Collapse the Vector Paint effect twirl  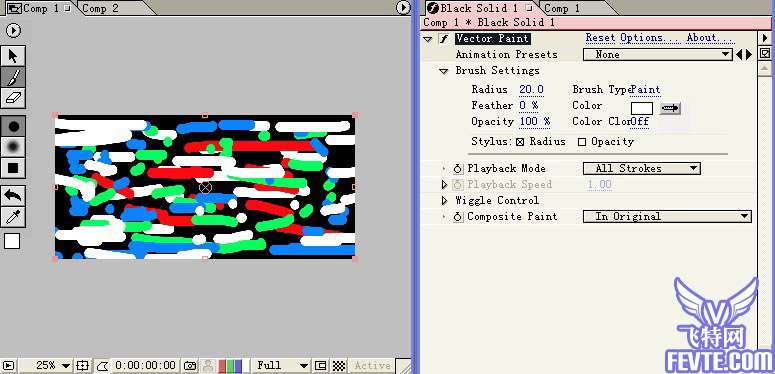[x=428, y=39]
